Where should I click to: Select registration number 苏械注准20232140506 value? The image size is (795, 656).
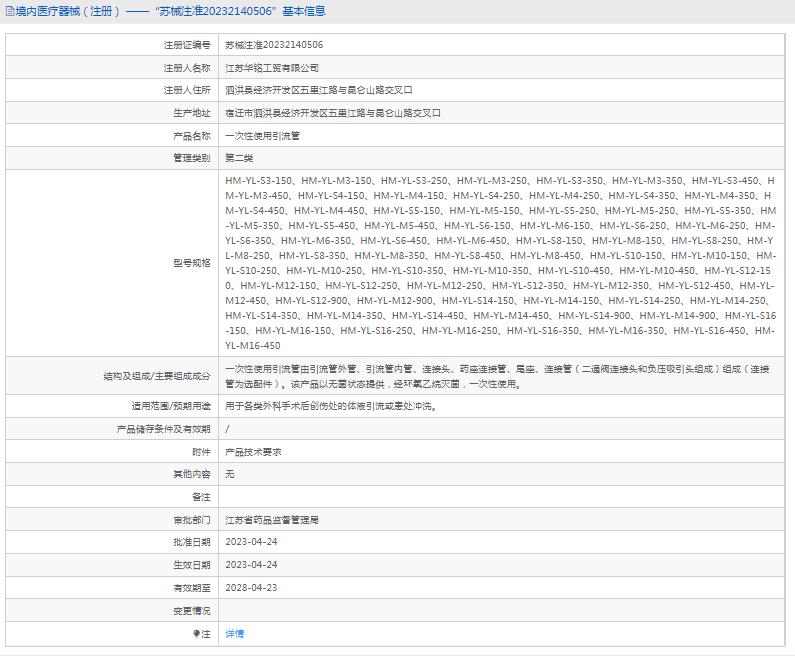click(274, 45)
